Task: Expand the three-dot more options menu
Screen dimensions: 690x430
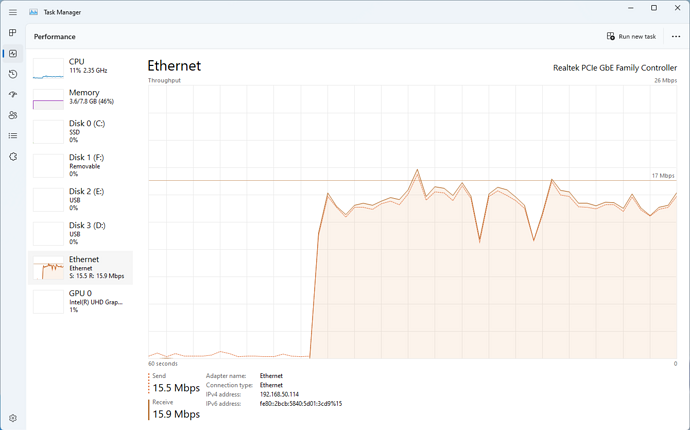Action: (676, 36)
